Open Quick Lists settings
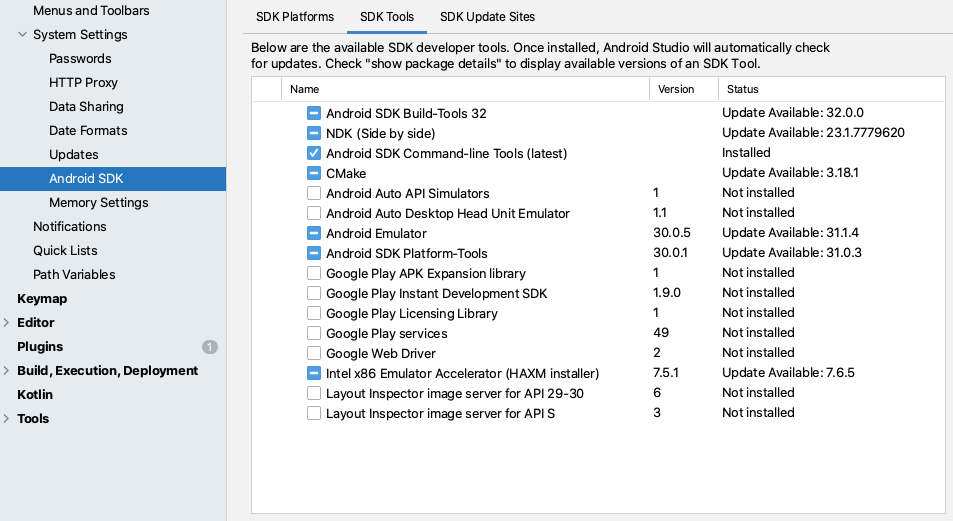The image size is (953, 521). click(x=65, y=250)
